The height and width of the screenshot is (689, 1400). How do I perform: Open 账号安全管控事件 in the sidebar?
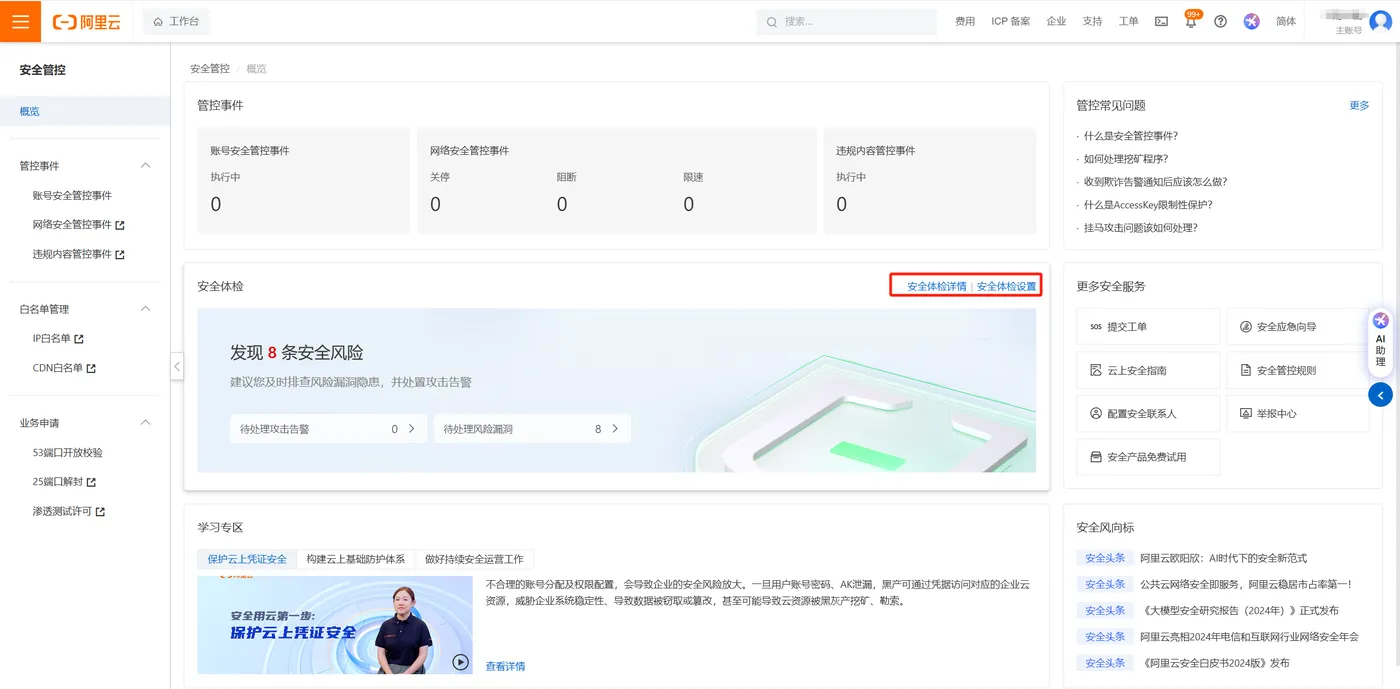[x=72, y=196]
